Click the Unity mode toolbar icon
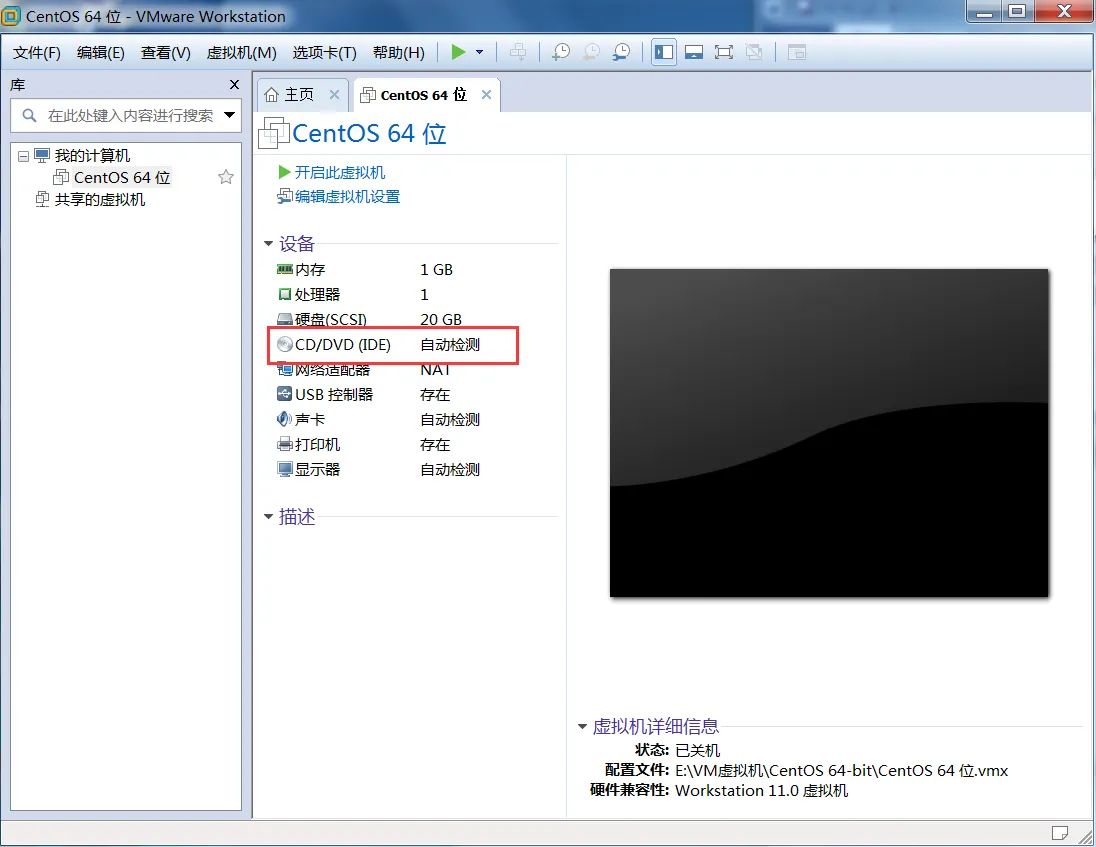The width and height of the screenshot is (1096, 847). click(754, 52)
